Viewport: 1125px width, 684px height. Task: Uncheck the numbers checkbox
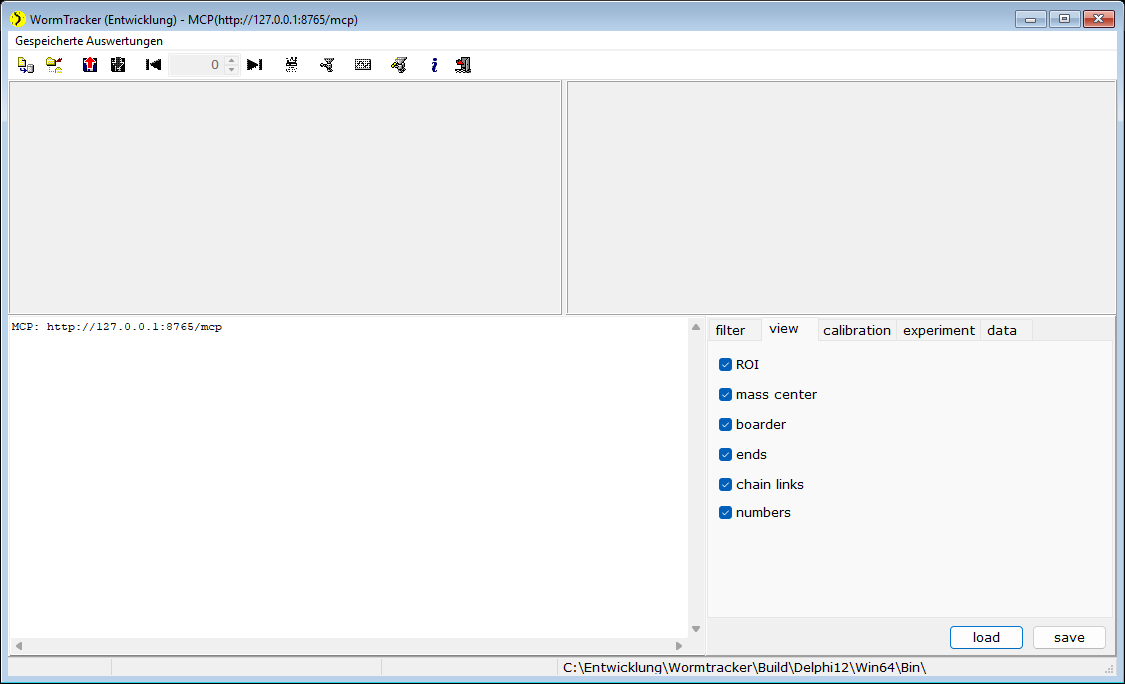pos(725,512)
